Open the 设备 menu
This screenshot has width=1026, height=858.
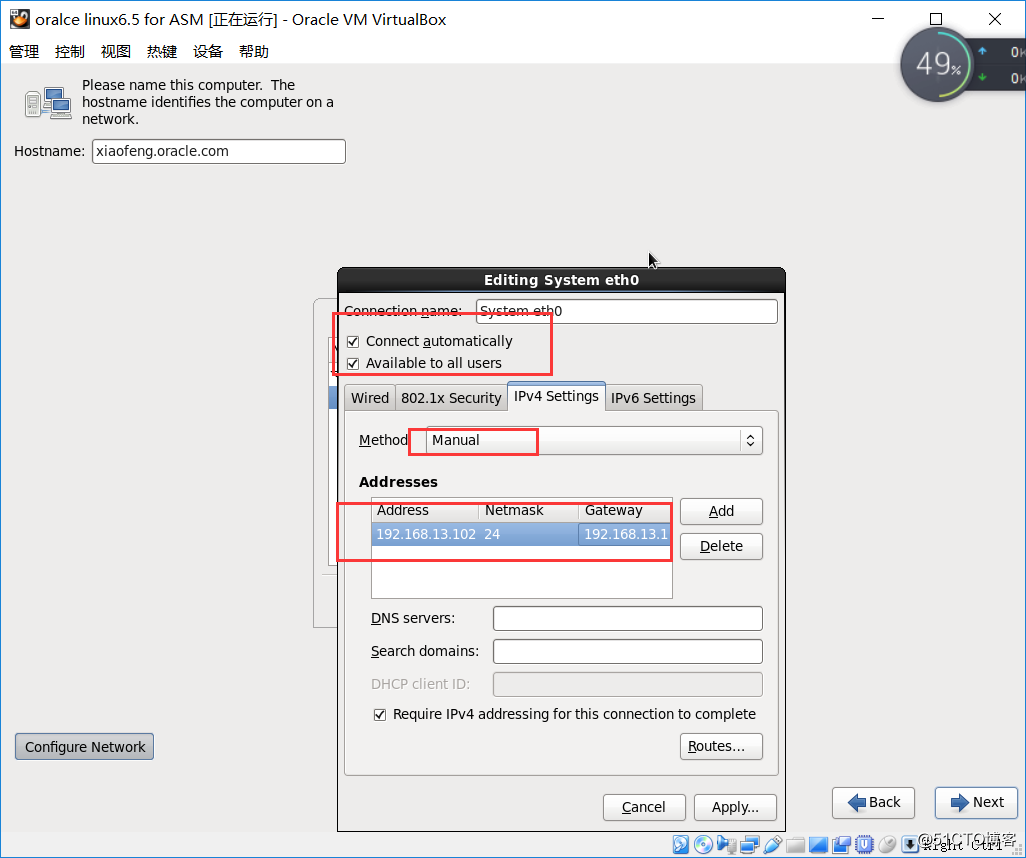click(208, 52)
